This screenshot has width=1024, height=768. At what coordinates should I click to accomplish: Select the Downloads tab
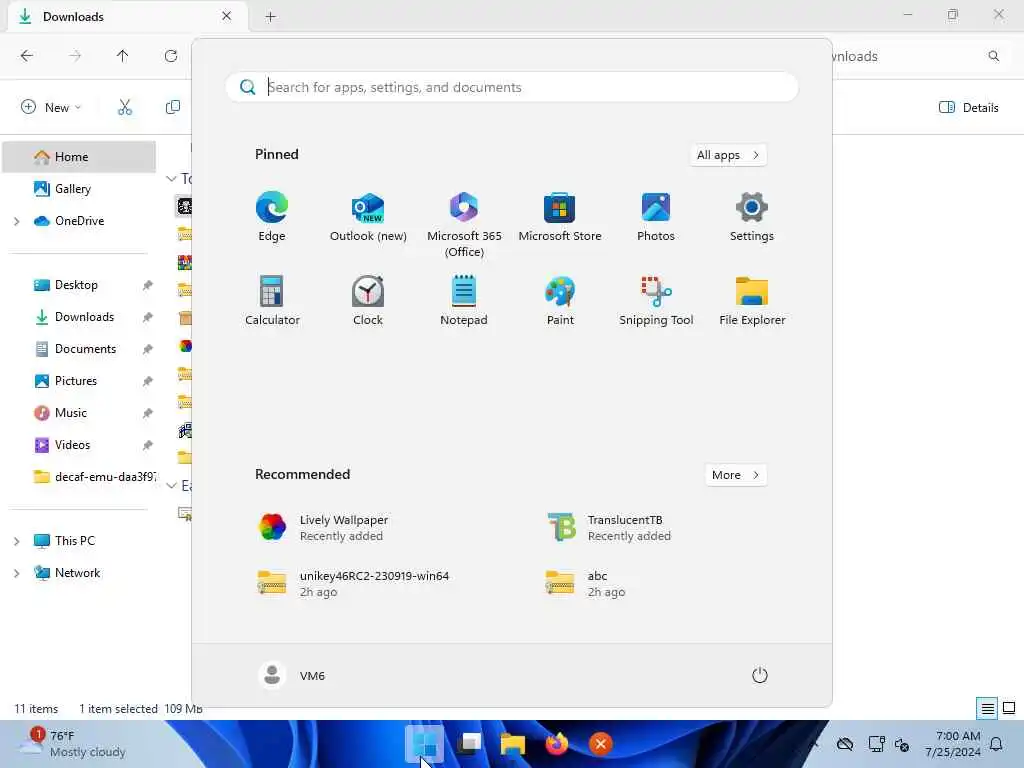127,16
